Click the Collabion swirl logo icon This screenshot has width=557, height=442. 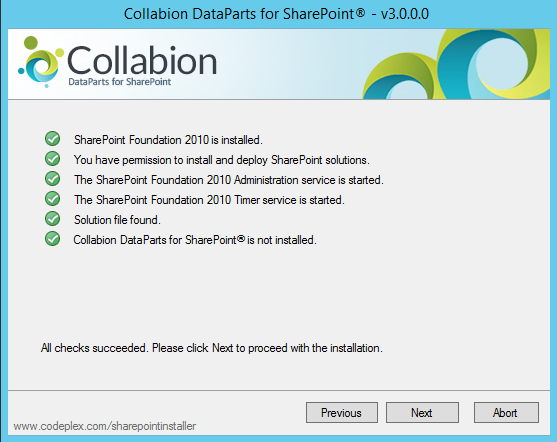[x=41, y=62]
